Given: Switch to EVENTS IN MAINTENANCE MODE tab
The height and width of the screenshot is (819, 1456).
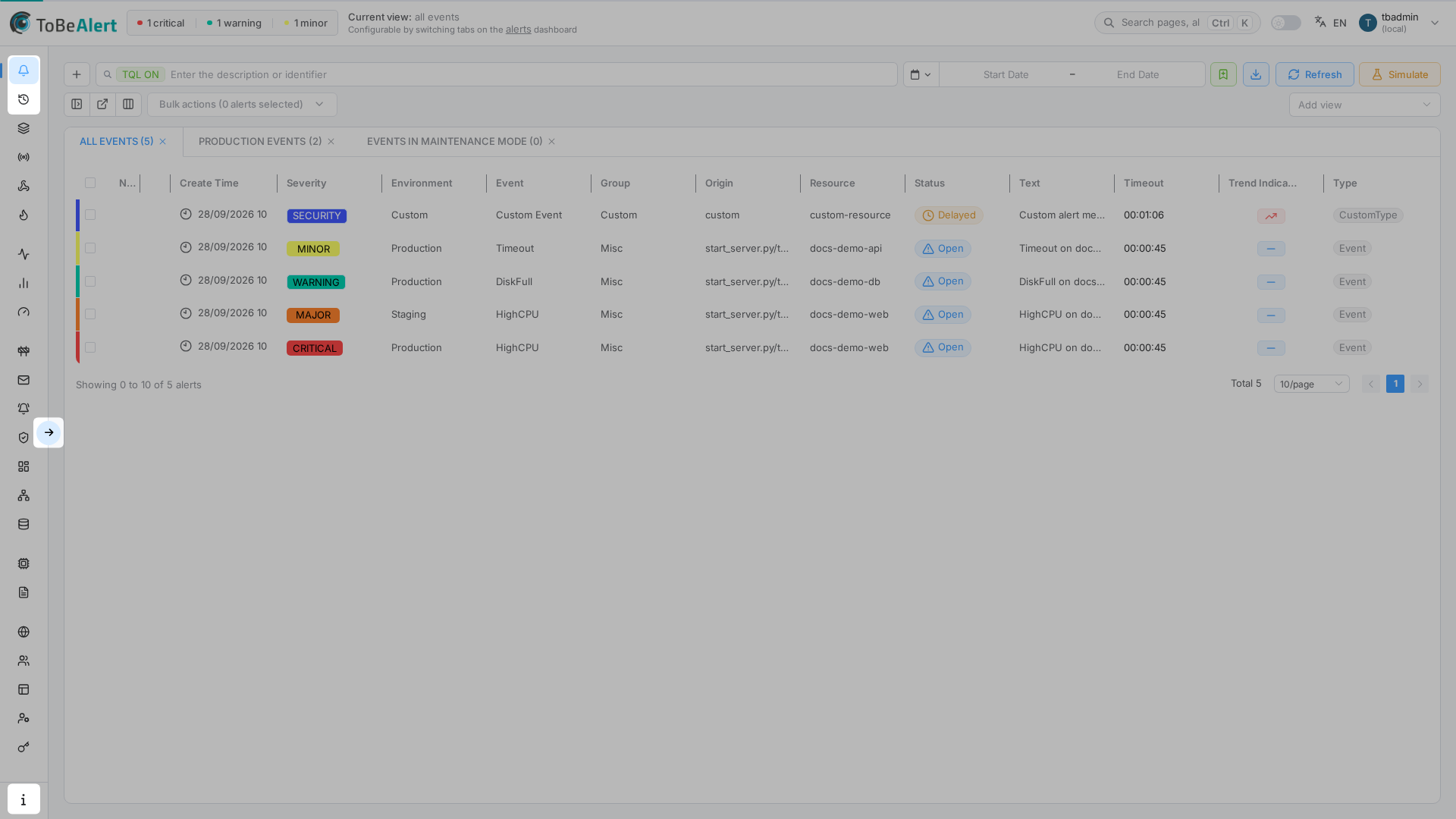Looking at the screenshot, I should [x=454, y=141].
